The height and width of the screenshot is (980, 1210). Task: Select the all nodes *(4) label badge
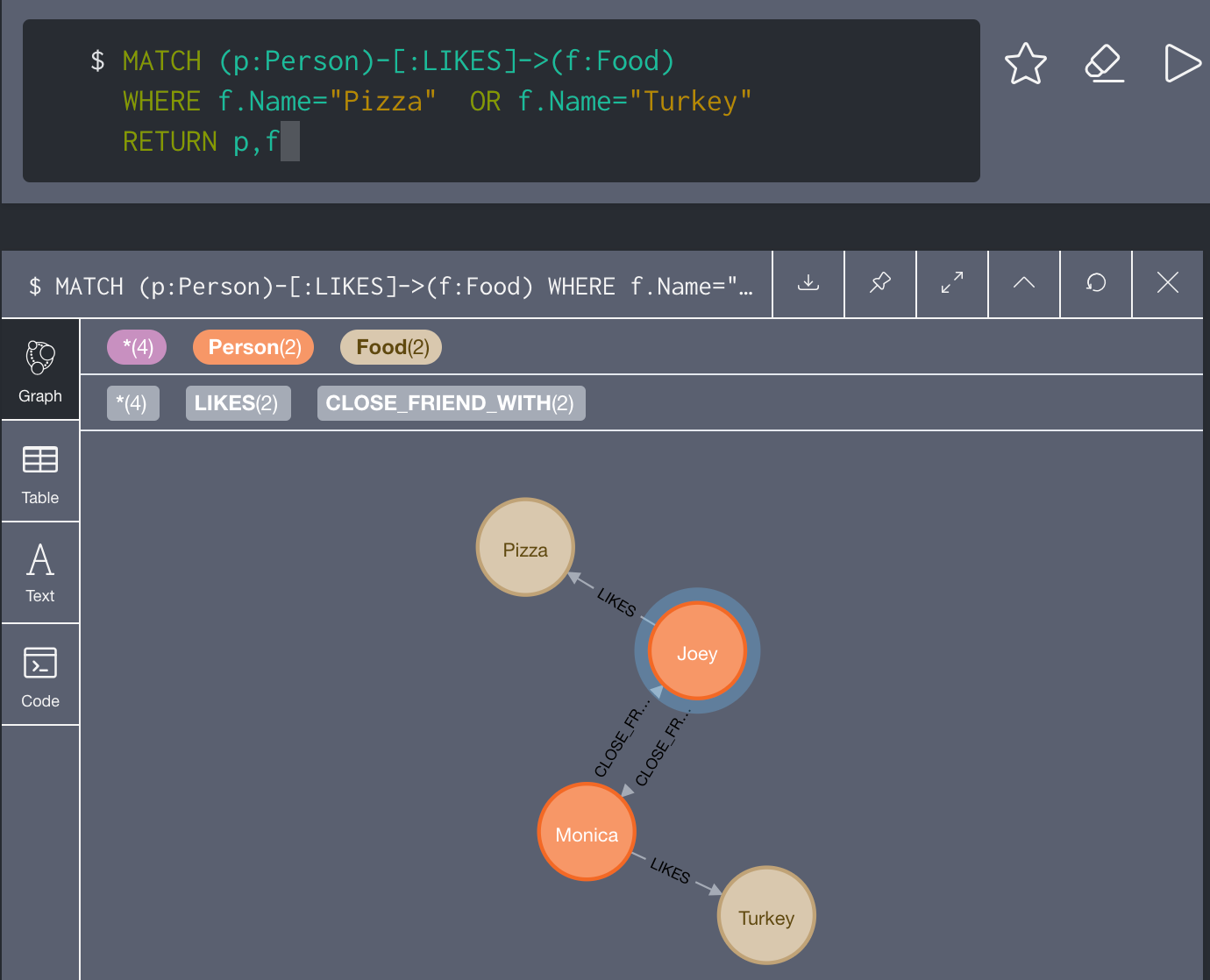[137, 347]
